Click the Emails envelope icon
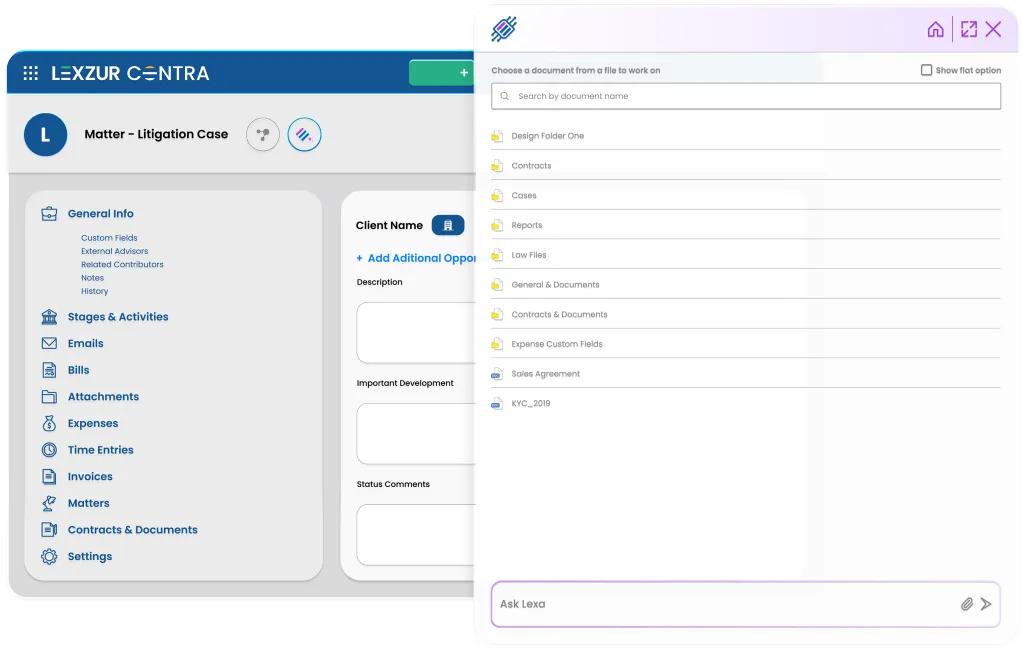1022x648 pixels. point(49,344)
